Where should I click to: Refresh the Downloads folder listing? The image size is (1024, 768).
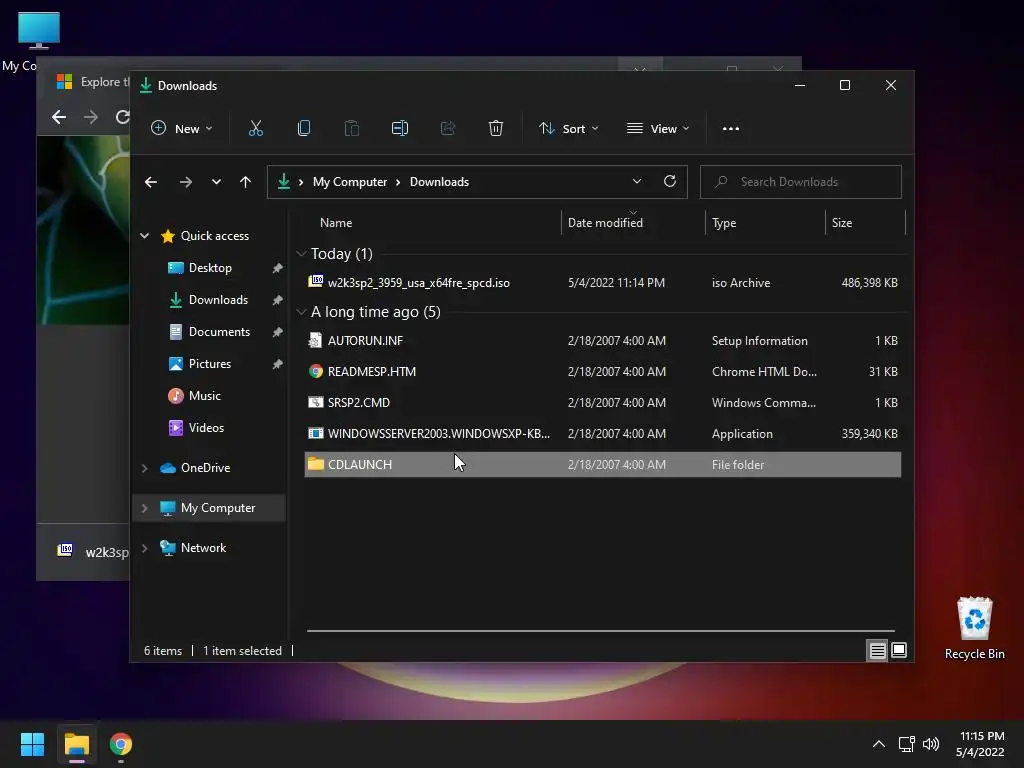pyautogui.click(x=669, y=182)
